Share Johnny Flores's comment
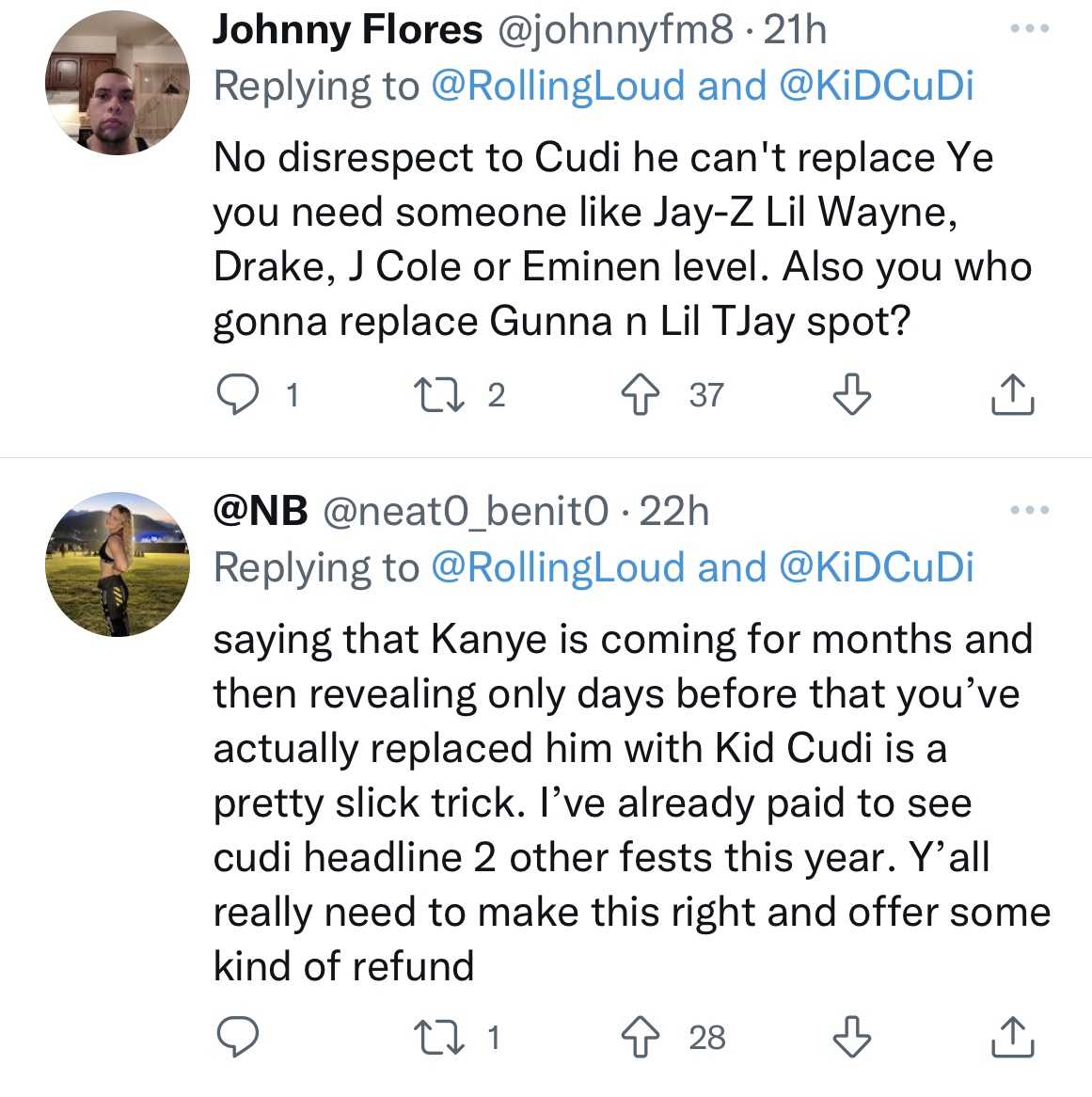 1012,395
